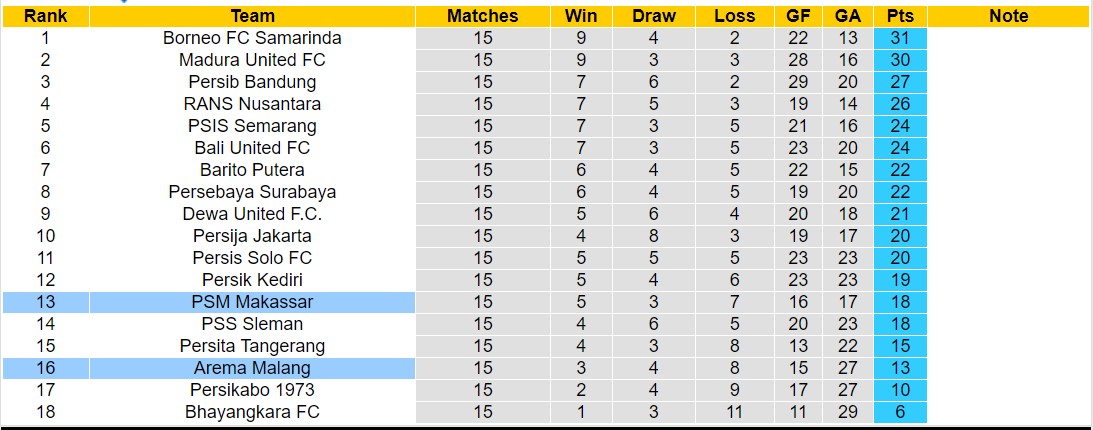This screenshot has height=430, width=1093.
Task: Click the Pts column header
Action: pyautogui.click(x=900, y=16)
